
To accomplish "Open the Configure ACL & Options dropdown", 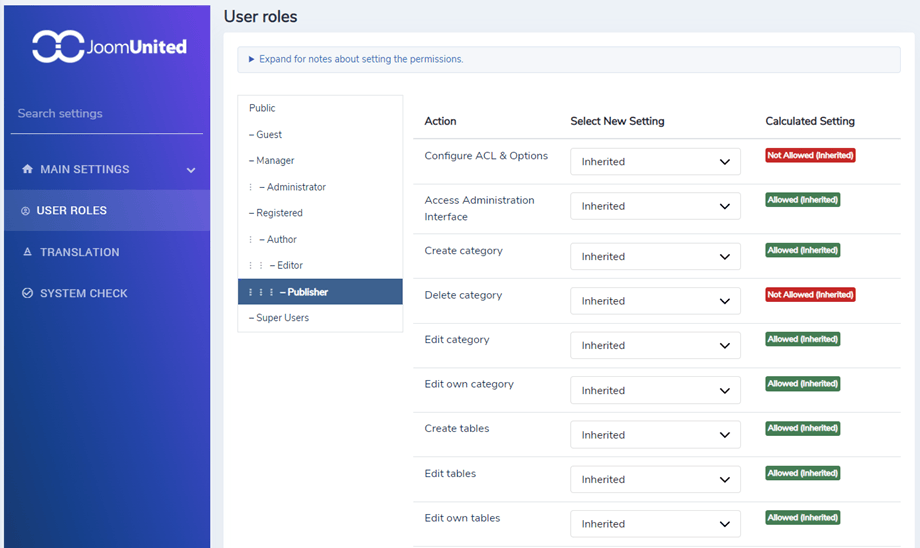I will coord(655,162).
